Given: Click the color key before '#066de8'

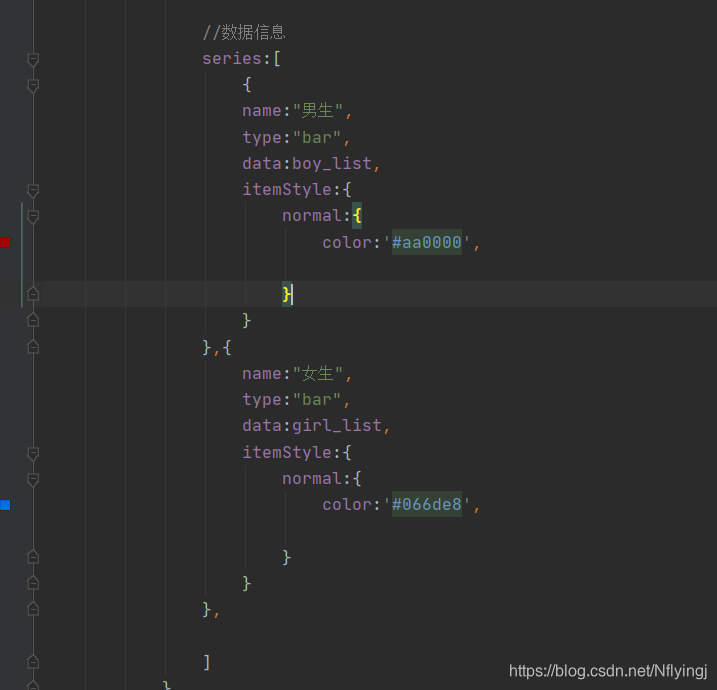Looking at the screenshot, I should (347, 505).
